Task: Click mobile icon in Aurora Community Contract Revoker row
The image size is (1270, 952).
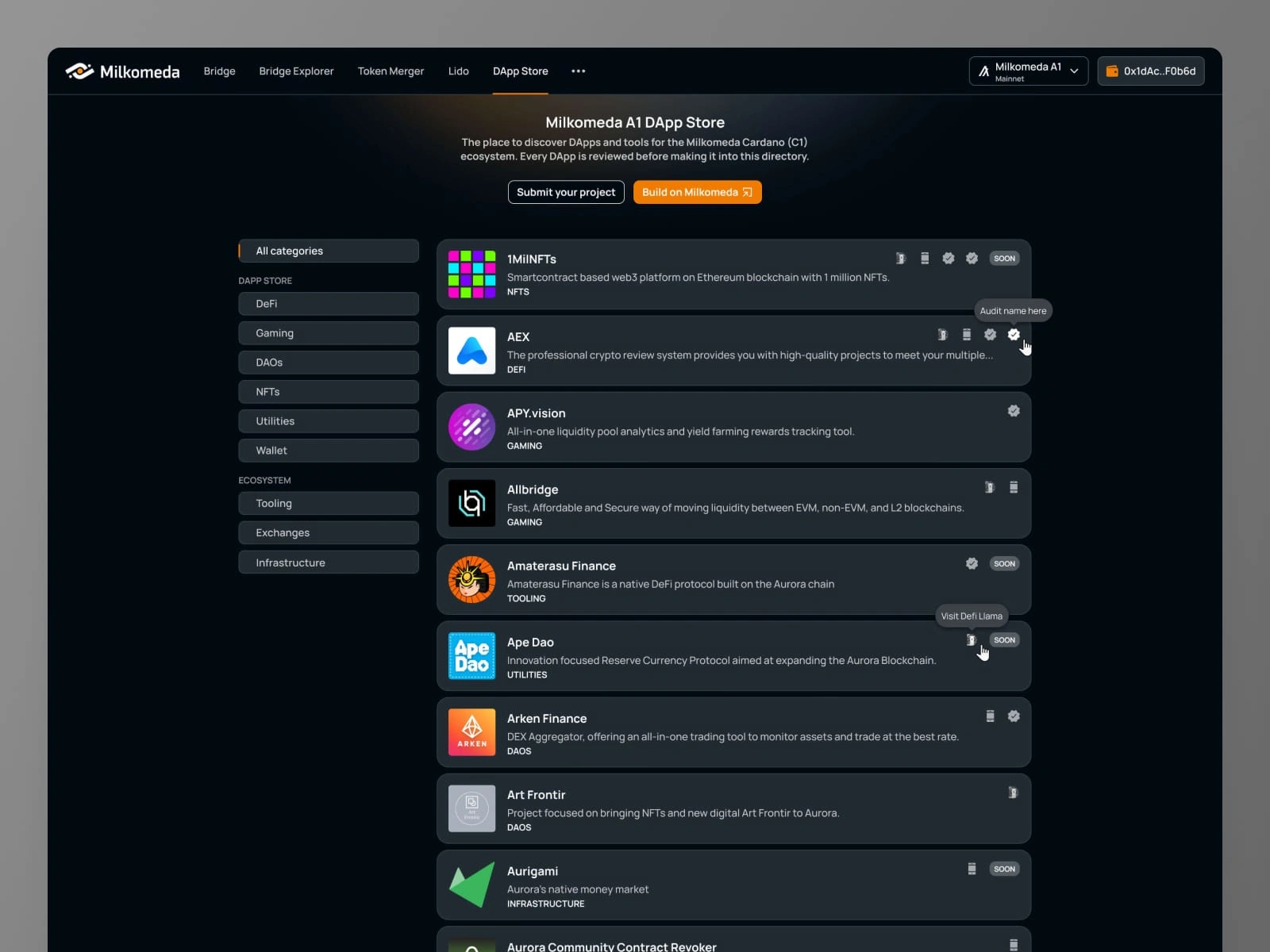Action: 1014,945
